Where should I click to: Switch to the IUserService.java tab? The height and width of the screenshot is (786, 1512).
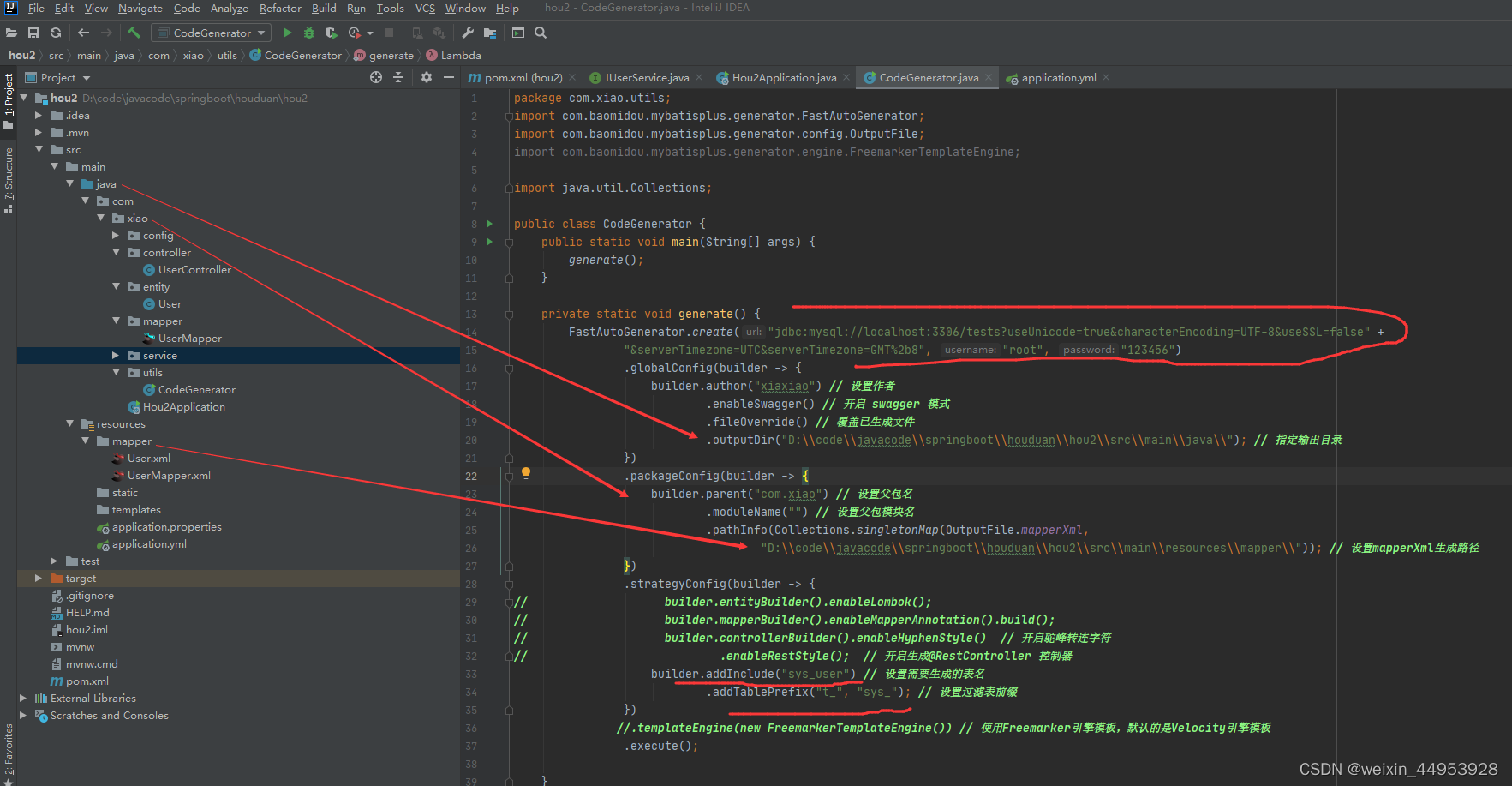pos(647,77)
